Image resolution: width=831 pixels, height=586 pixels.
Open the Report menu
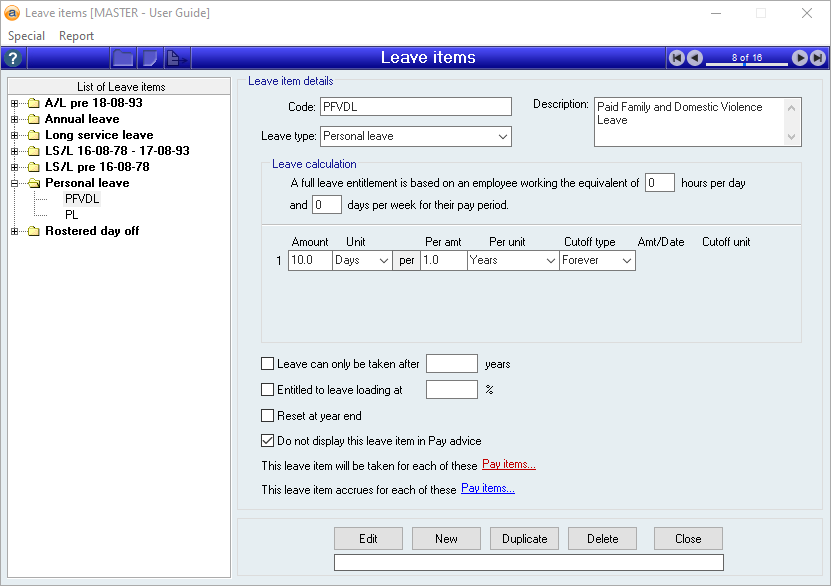(76, 36)
